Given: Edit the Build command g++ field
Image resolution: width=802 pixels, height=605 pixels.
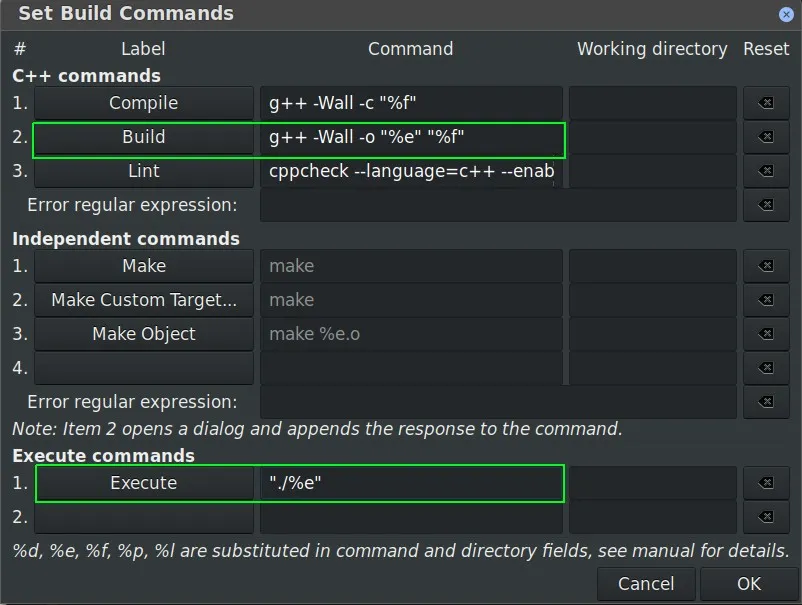Looking at the screenshot, I should point(410,137).
